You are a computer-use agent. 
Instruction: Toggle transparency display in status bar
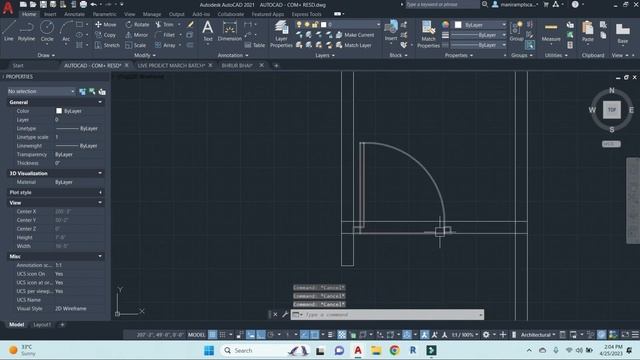[342, 335]
